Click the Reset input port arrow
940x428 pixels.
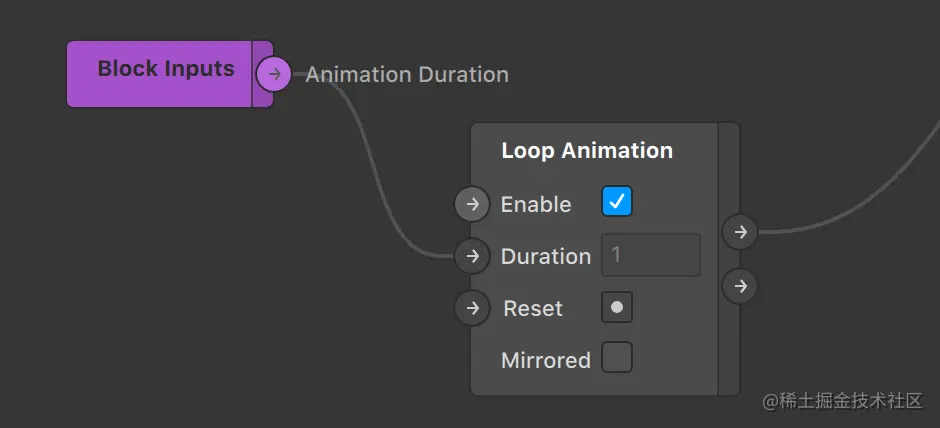coord(472,308)
